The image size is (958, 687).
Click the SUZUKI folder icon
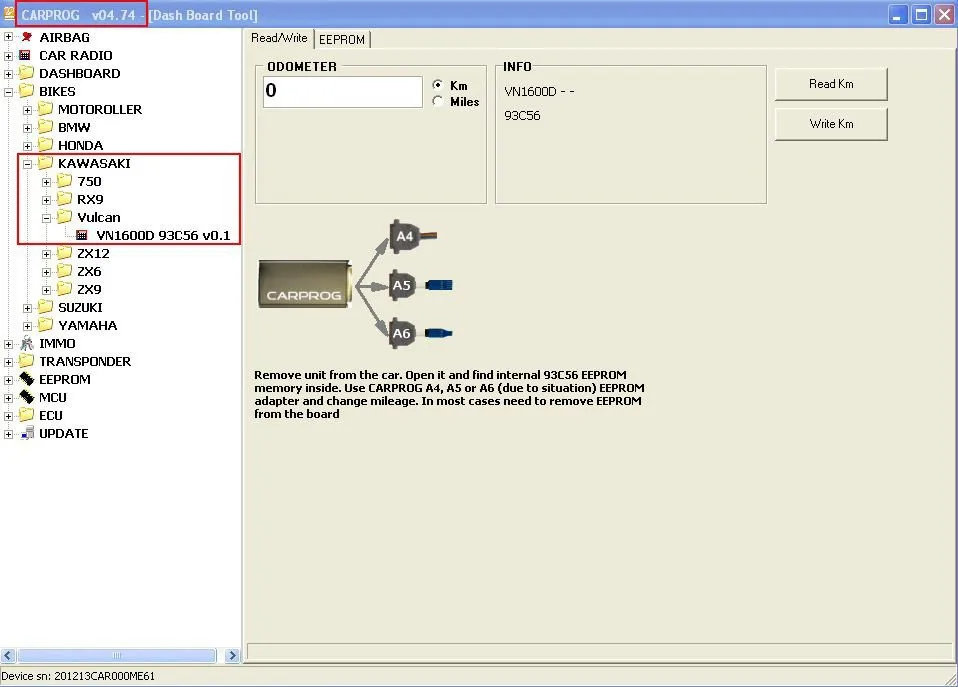(x=45, y=306)
